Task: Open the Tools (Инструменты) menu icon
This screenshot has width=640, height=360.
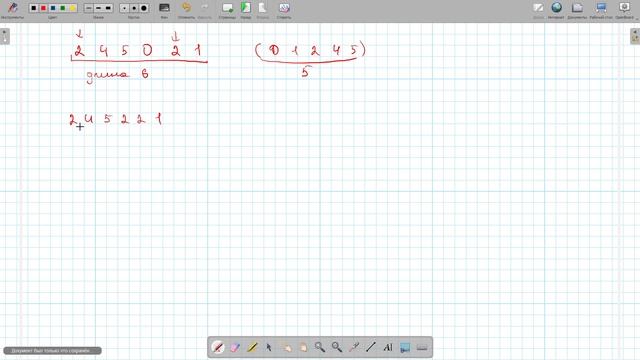Action: click(x=13, y=8)
